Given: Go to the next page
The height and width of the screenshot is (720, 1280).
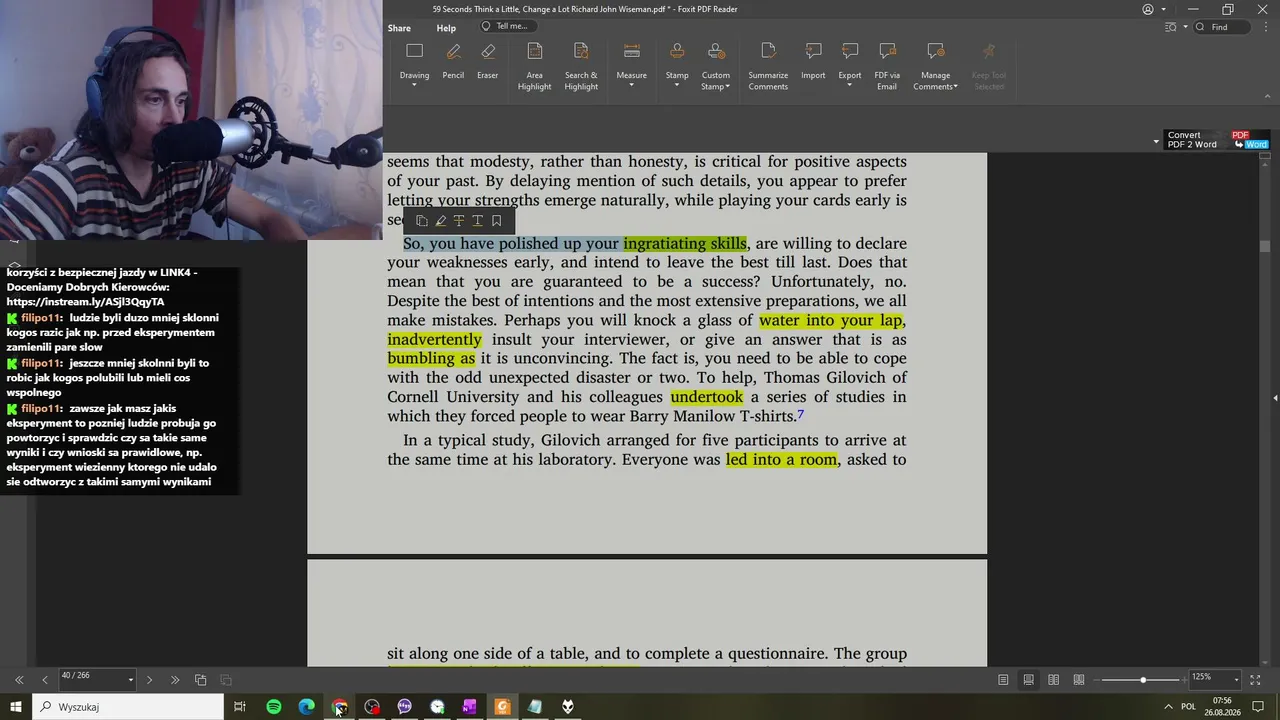Looking at the screenshot, I should (x=149, y=680).
